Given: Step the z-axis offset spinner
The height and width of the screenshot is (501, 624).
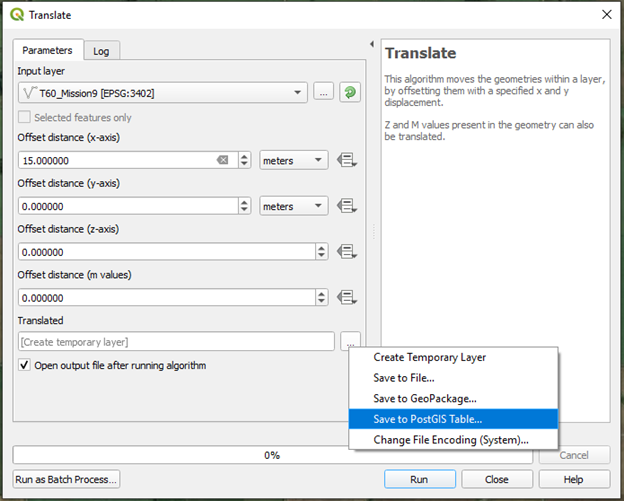Looking at the screenshot, I should point(322,251).
